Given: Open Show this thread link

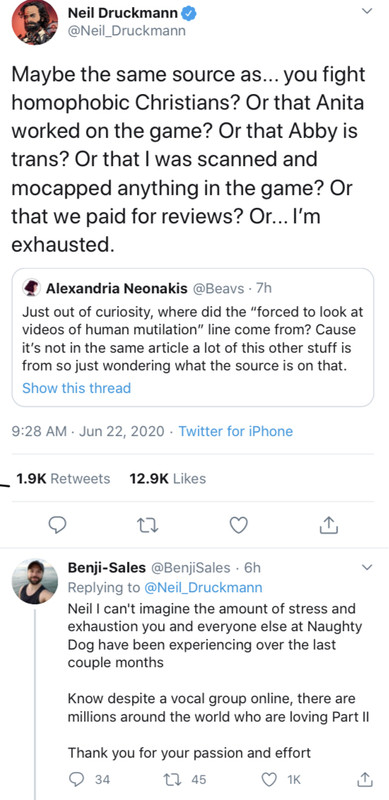Looking at the screenshot, I should [77, 388].
